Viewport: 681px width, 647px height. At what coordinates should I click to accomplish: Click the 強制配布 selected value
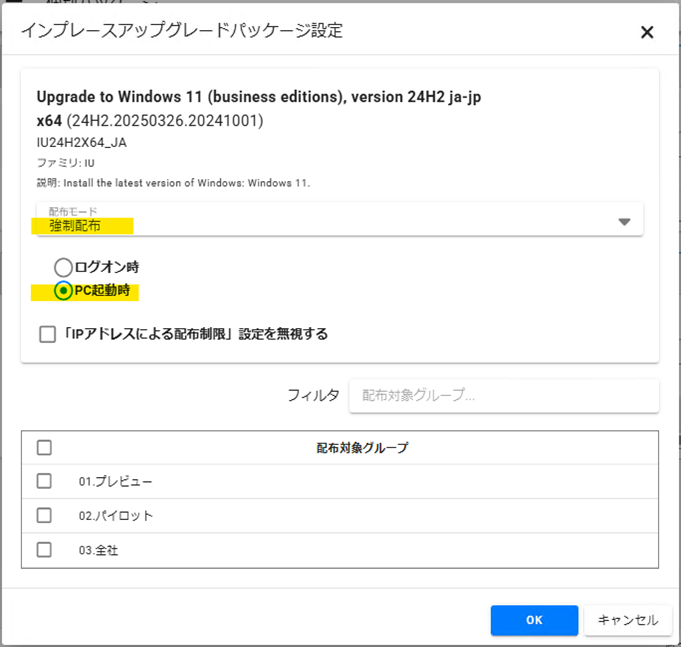pyautogui.click(x=75, y=226)
